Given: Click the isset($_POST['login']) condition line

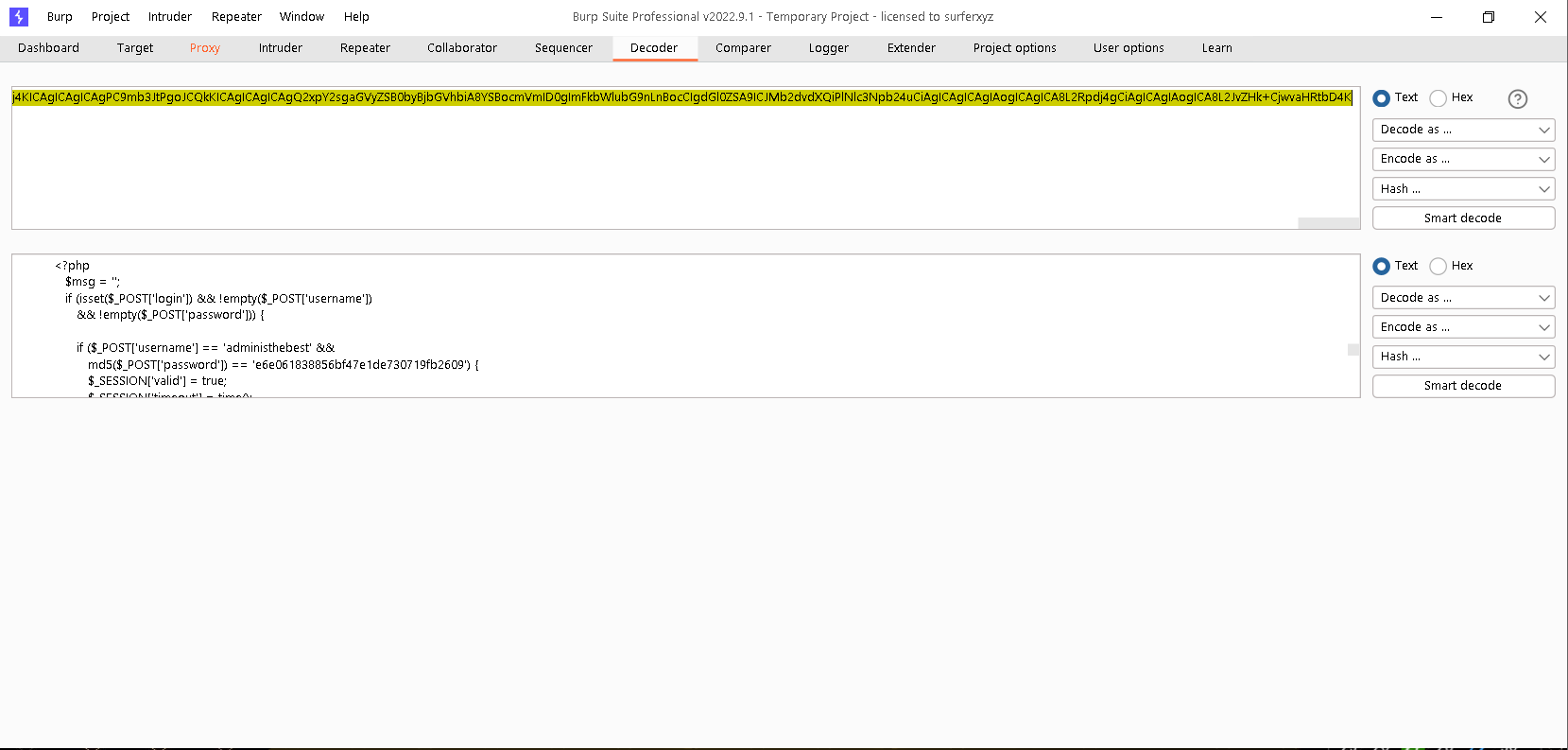Looking at the screenshot, I should tap(218, 299).
